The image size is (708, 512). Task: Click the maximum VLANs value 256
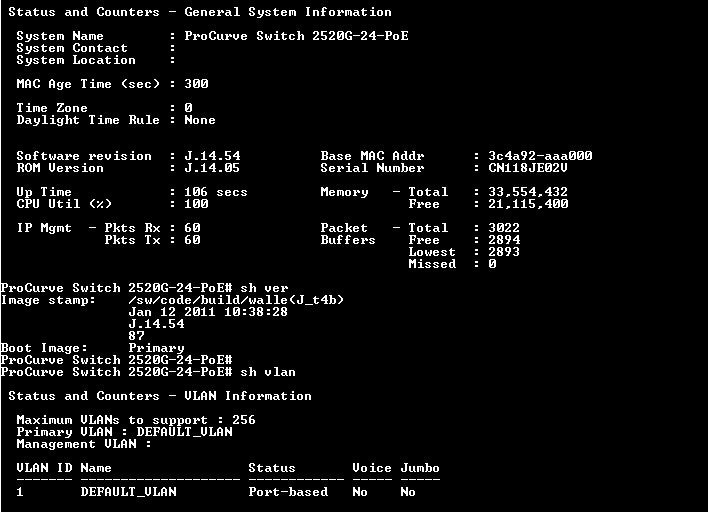pyautogui.click(x=244, y=419)
